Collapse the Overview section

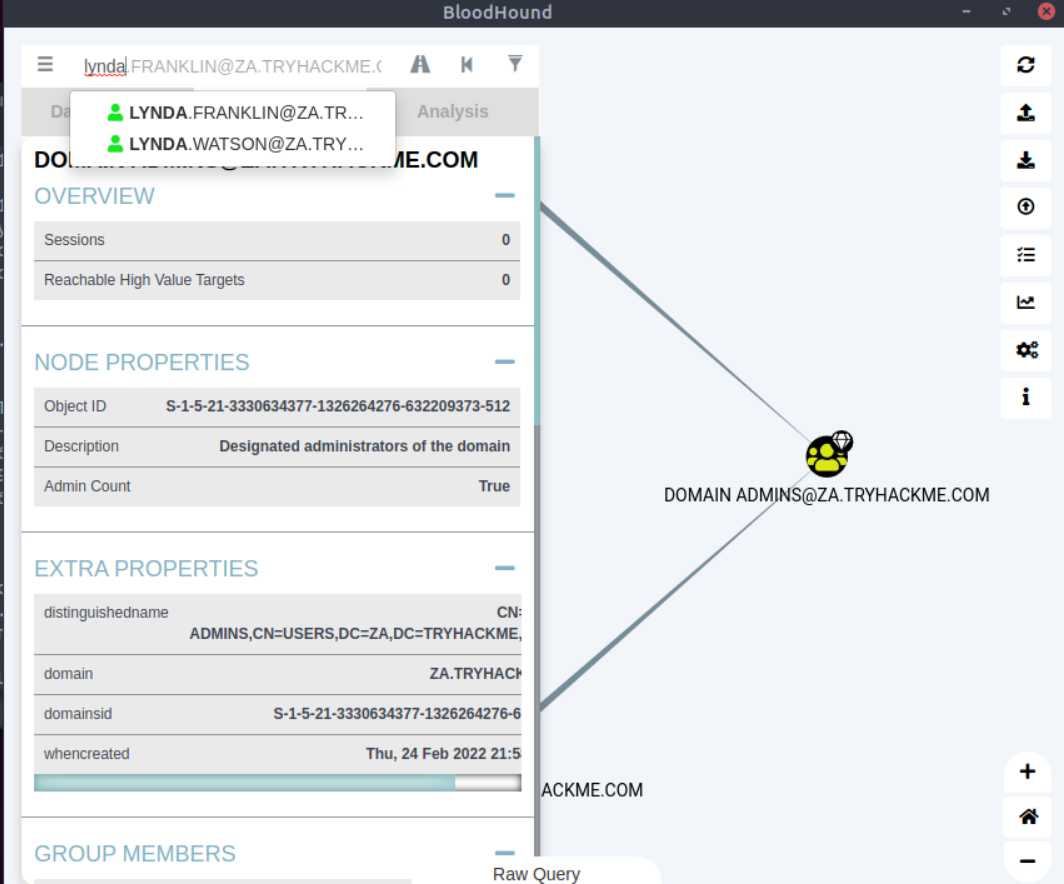coord(504,195)
